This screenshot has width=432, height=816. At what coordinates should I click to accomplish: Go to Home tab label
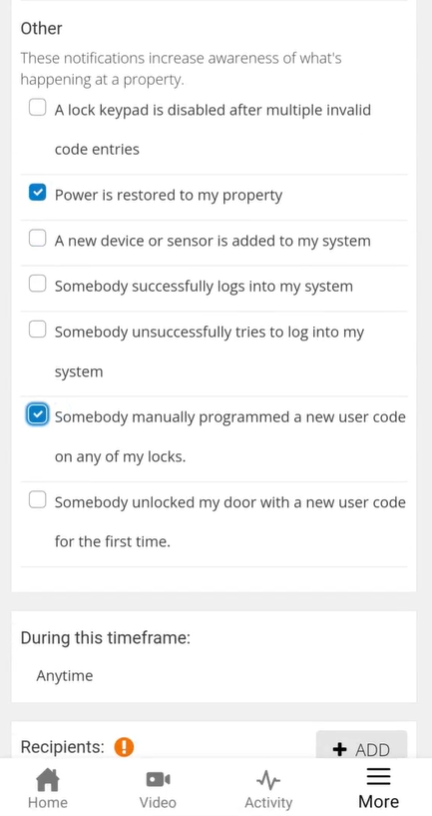(47, 802)
